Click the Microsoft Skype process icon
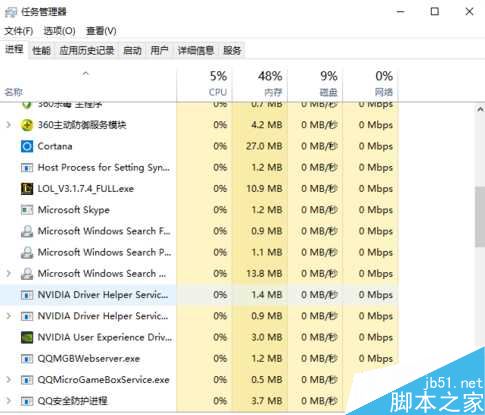This screenshot has width=485, height=415. click(x=27, y=210)
